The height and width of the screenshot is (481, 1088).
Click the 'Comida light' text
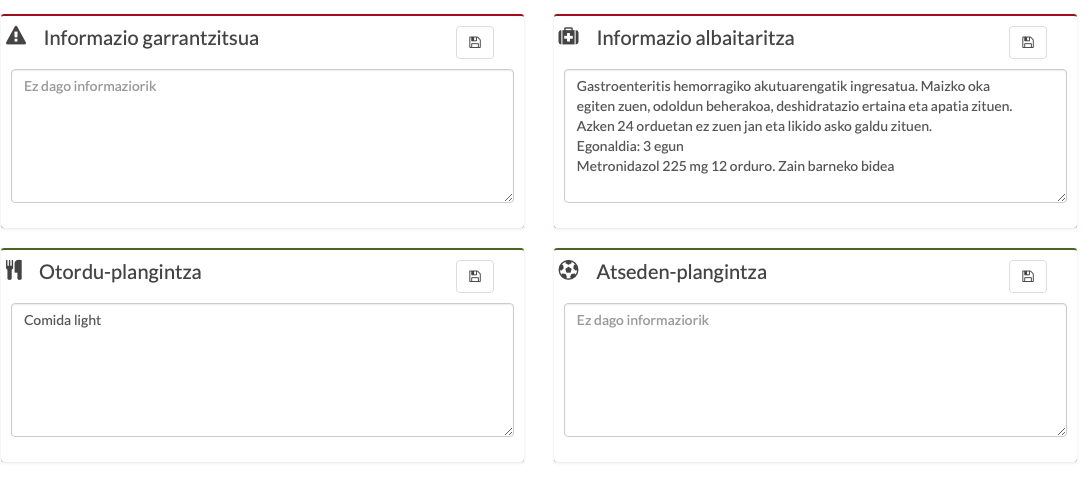tap(62, 321)
